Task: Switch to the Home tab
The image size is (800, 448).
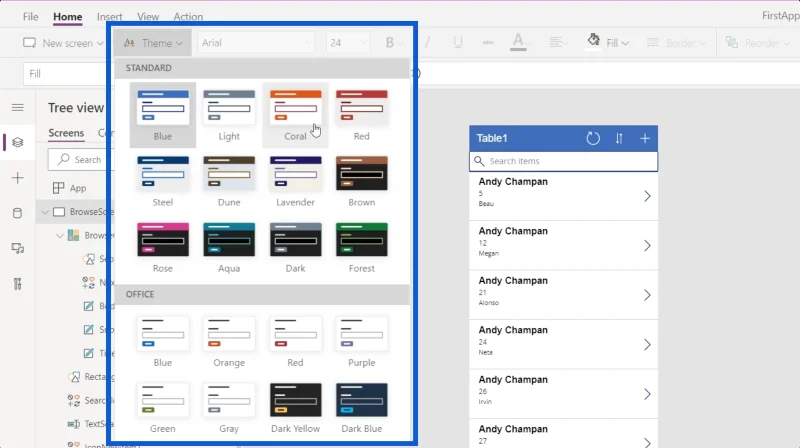Action: point(67,16)
